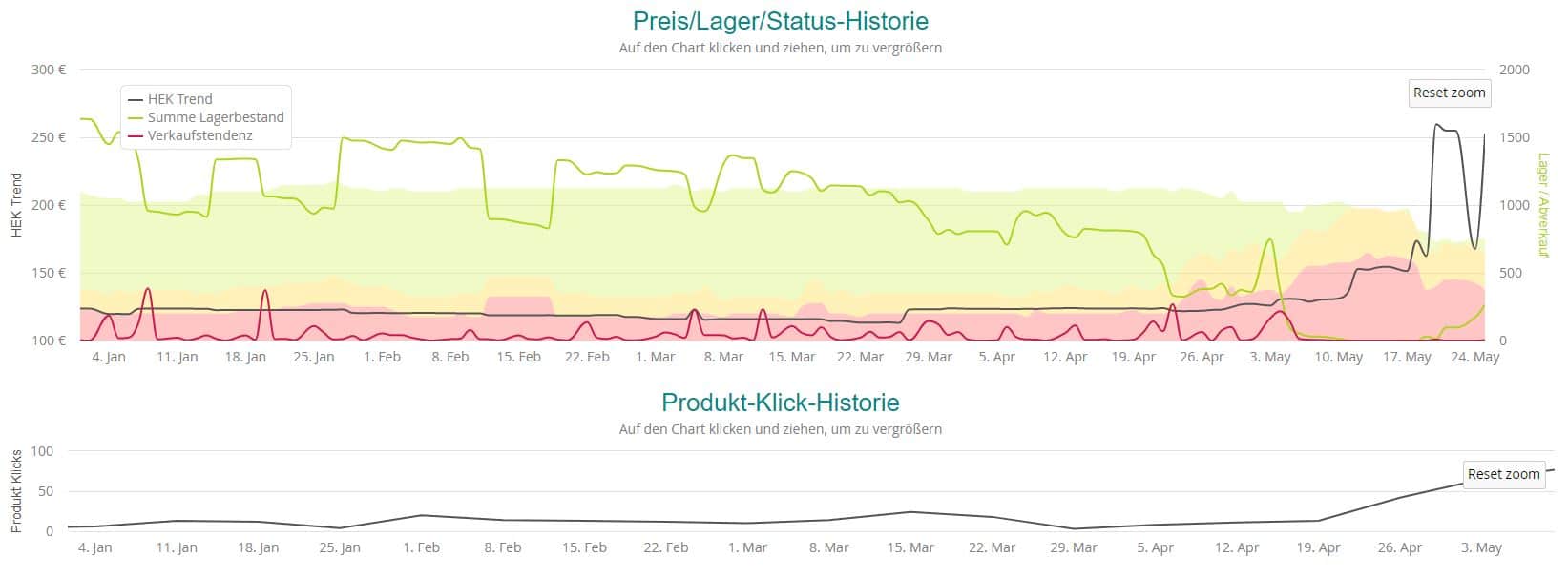The image size is (1568, 578).
Task: Reset zoom on the Produkt-Klick chart
Action: tap(1503, 474)
